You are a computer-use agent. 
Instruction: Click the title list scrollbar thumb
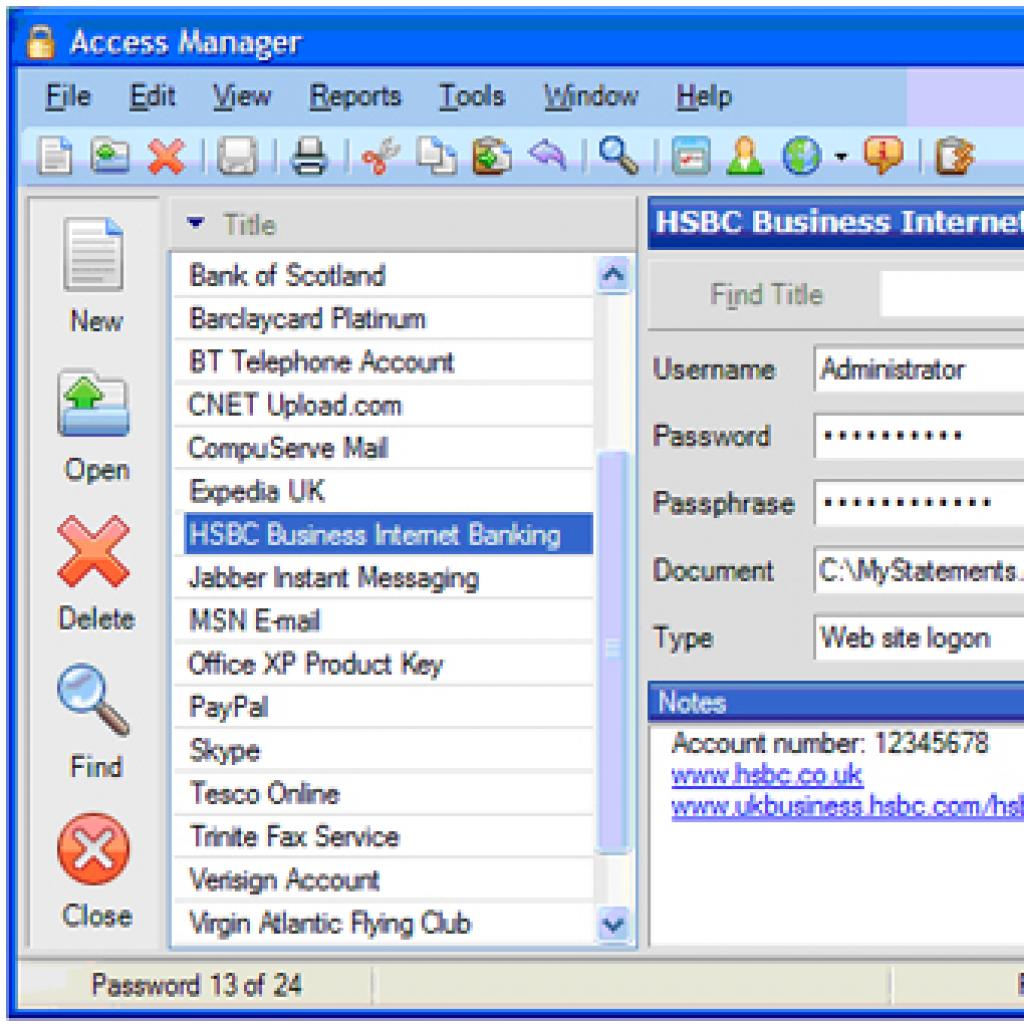pos(613,650)
